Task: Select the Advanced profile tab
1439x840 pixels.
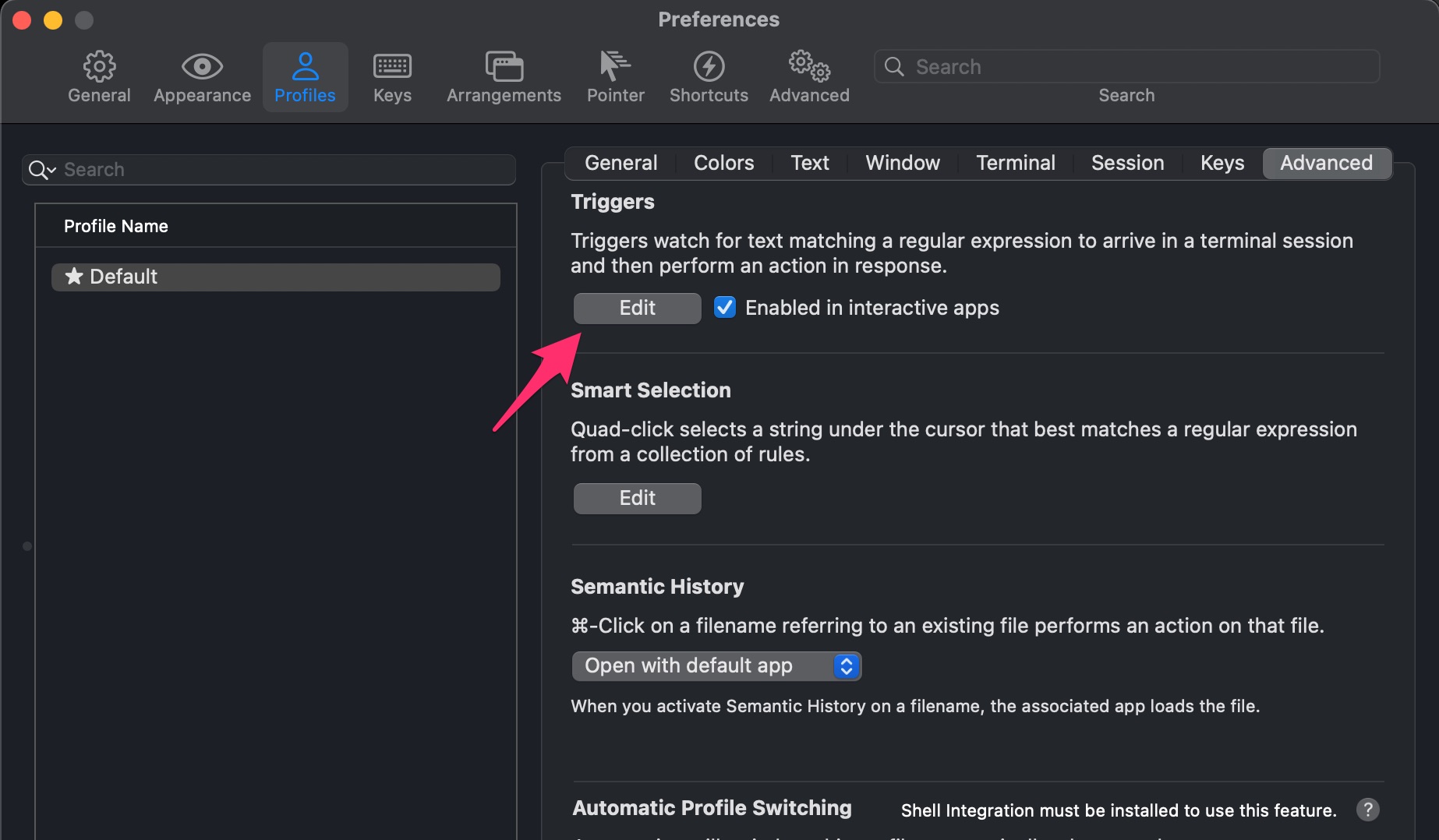Action: click(1327, 163)
